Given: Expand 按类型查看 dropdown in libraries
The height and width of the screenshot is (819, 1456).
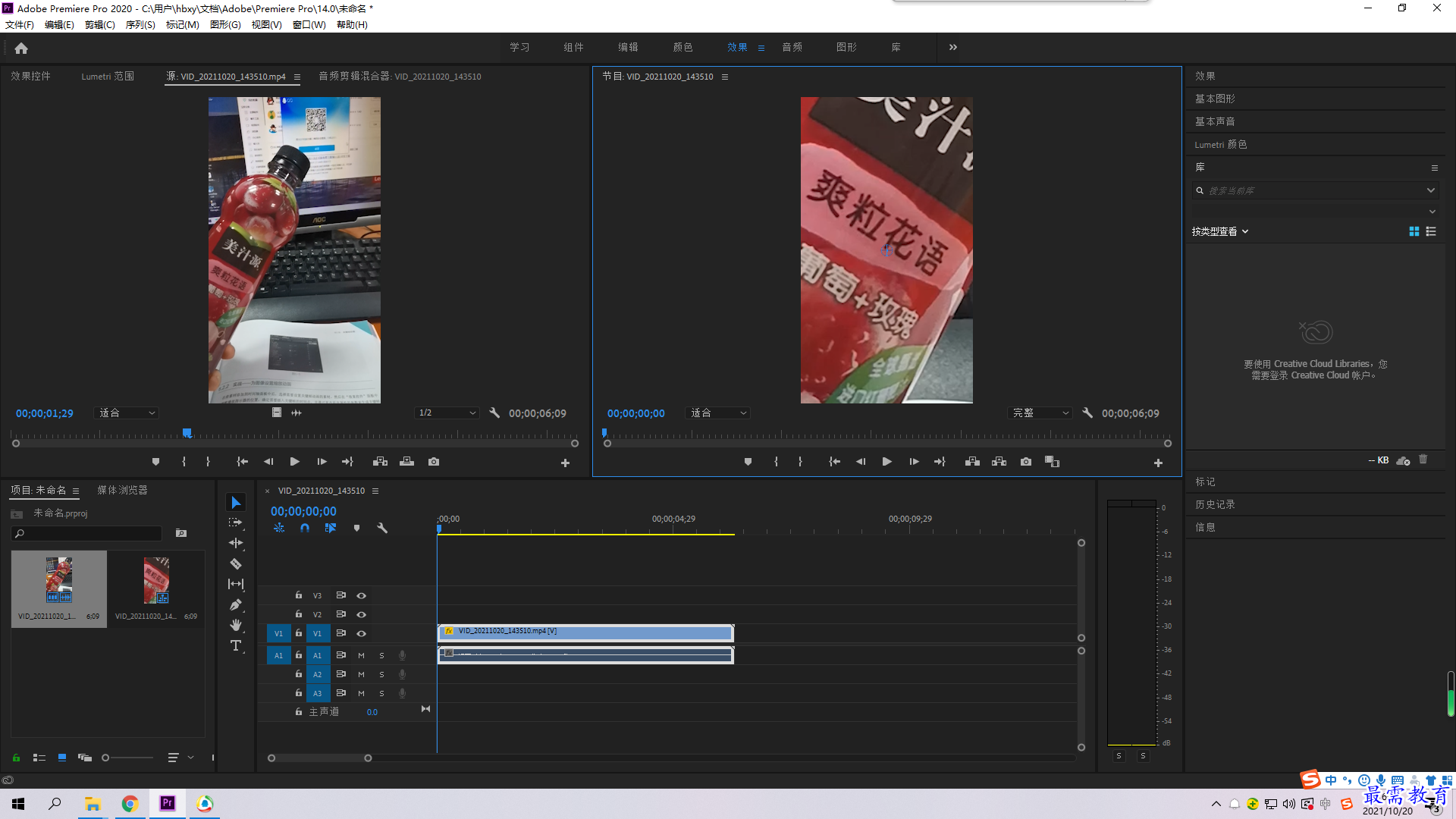Looking at the screenshot, I should point(1220,231).
